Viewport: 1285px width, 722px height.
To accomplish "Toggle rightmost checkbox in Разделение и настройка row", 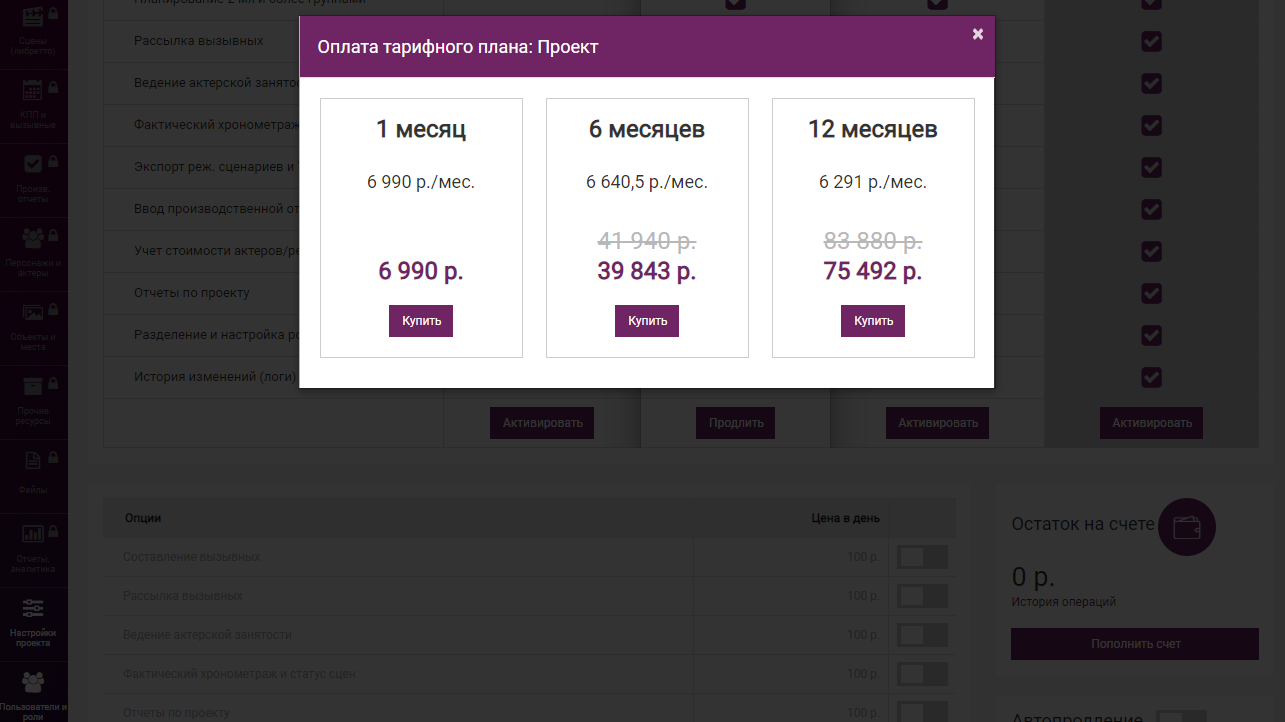I will click(1151, 335).
